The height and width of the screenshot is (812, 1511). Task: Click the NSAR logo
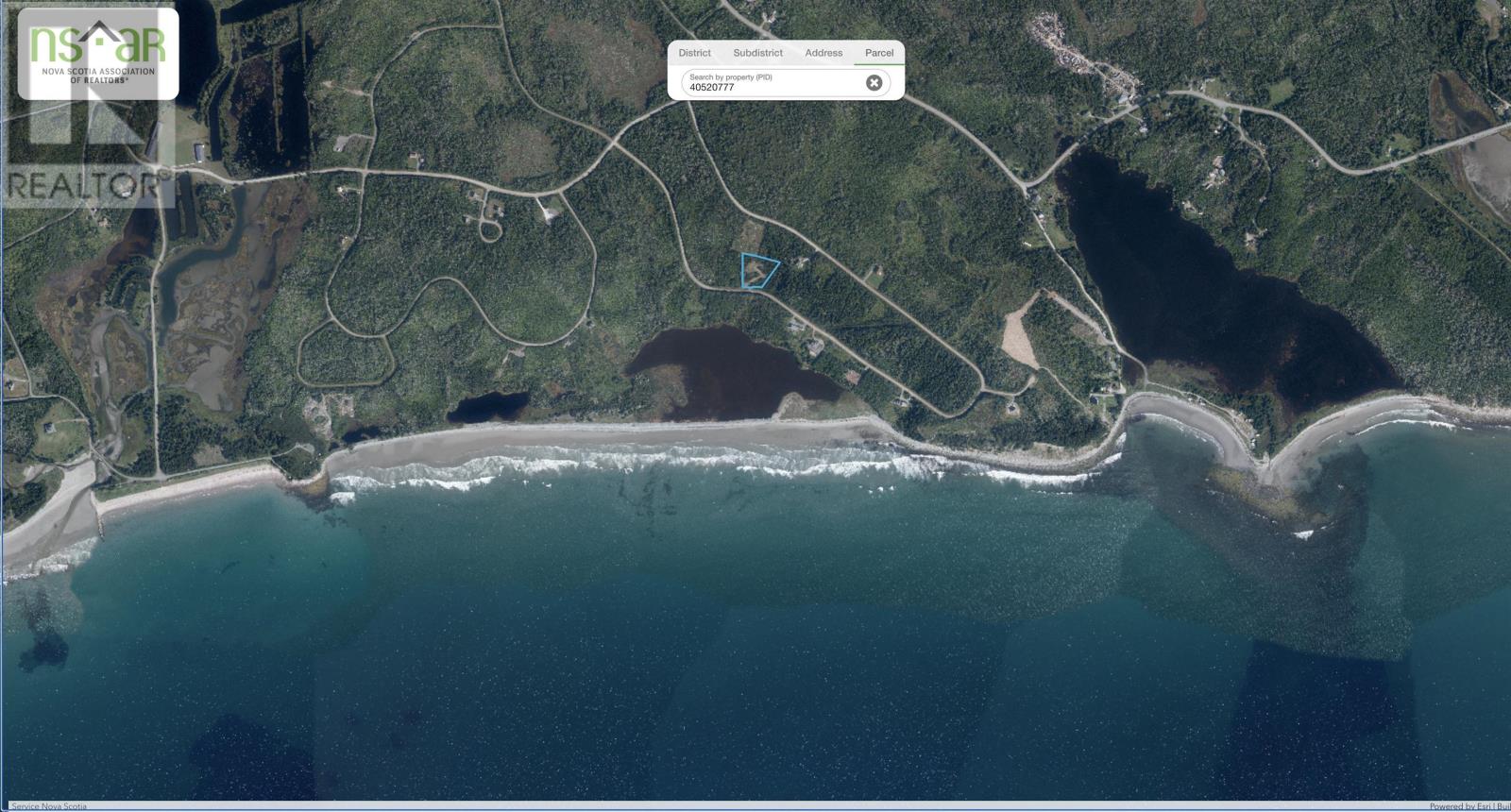tap(98, 54)
